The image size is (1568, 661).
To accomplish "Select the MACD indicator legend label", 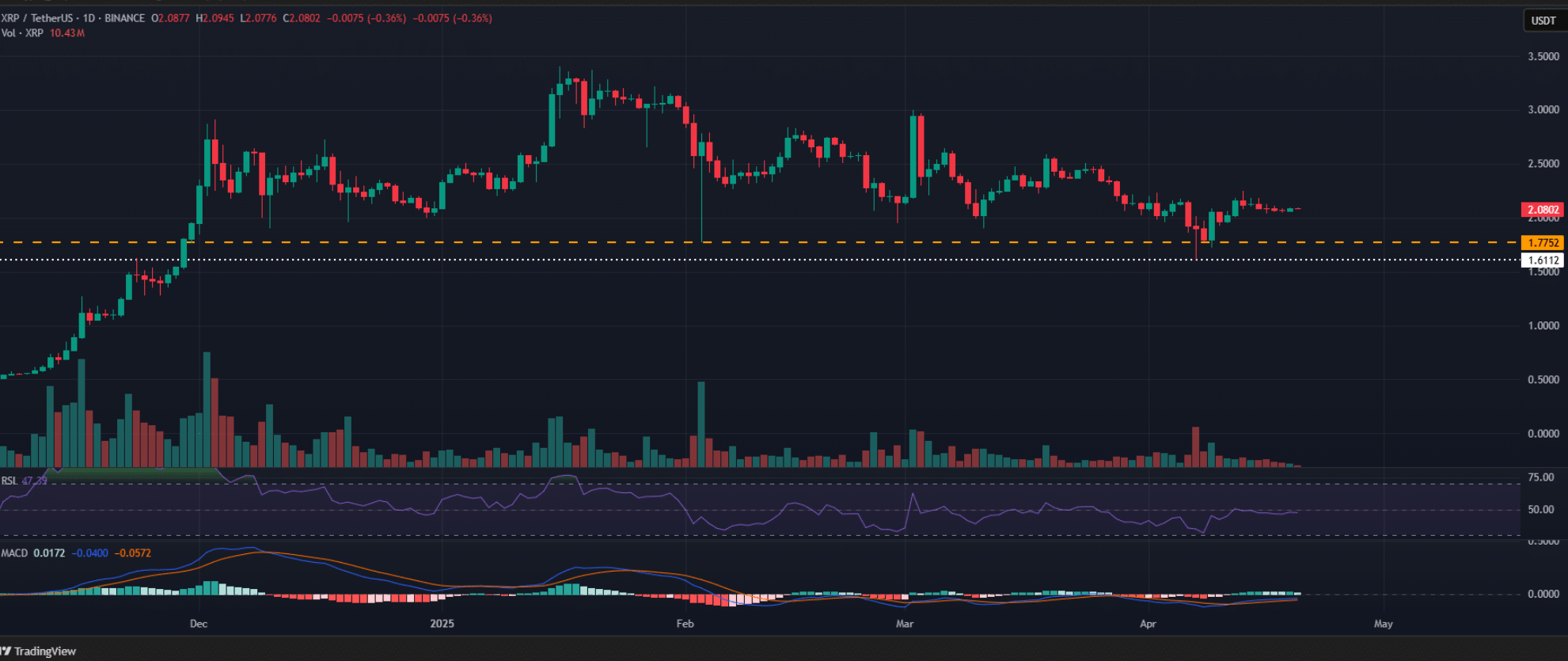I will [14, 553].
